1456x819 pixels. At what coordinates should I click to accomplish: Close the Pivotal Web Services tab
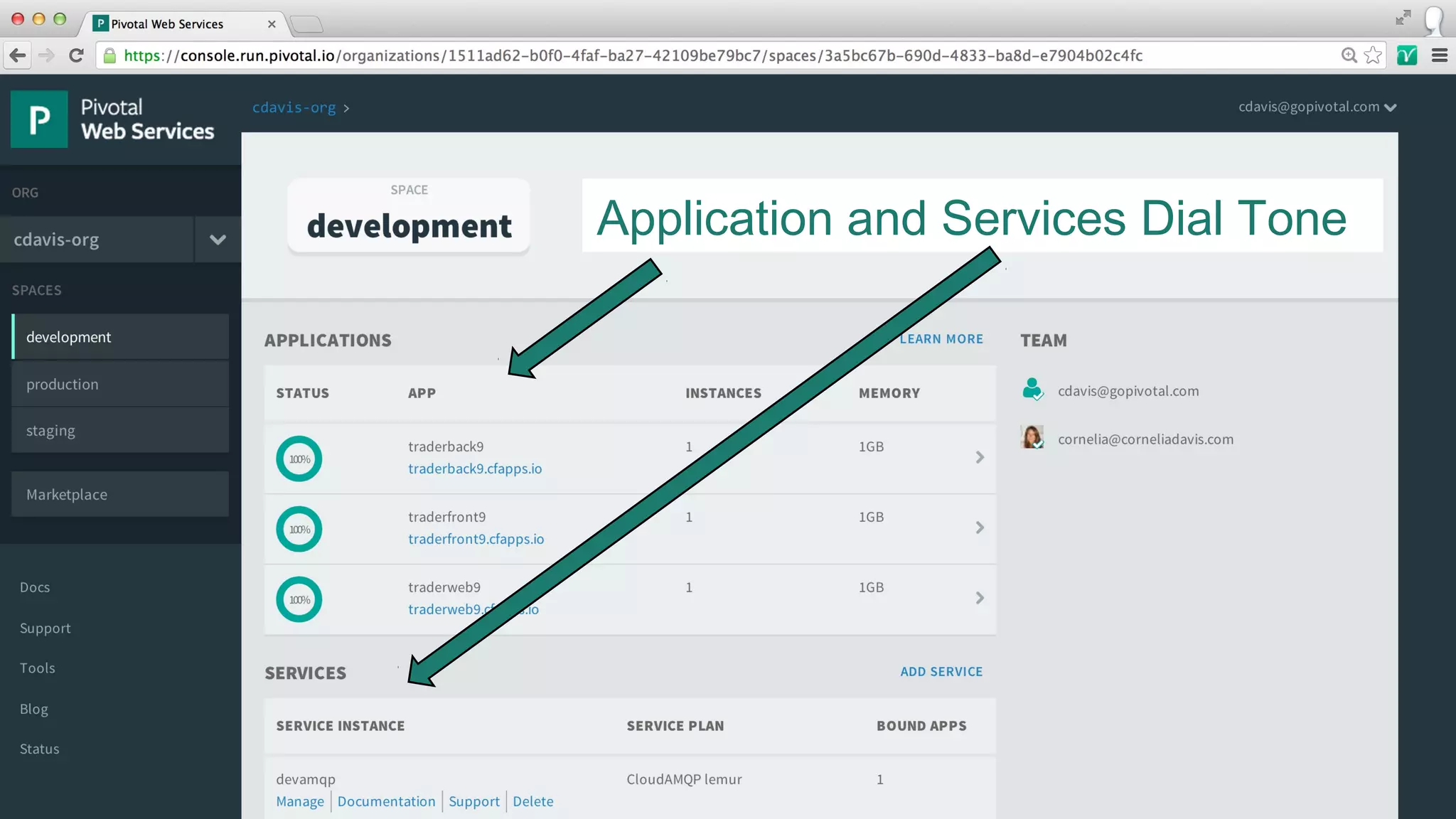pos(272,24)
